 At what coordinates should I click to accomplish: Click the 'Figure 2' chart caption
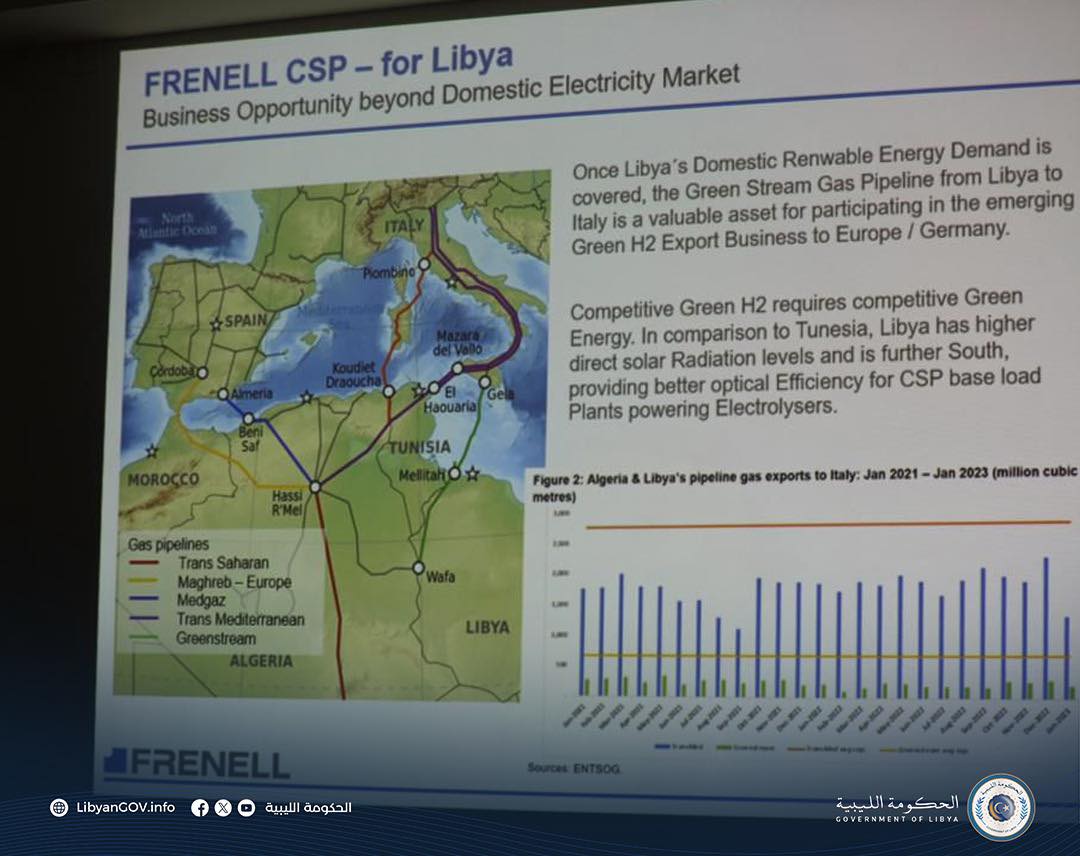pyautogui.click(x=804, y=485)
